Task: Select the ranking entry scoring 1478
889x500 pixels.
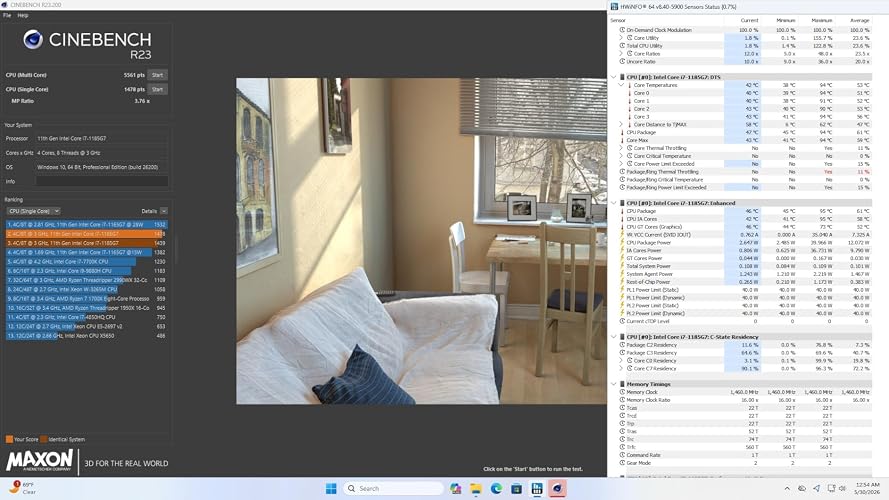Action: pyautogui.click(x=87, y=234)
